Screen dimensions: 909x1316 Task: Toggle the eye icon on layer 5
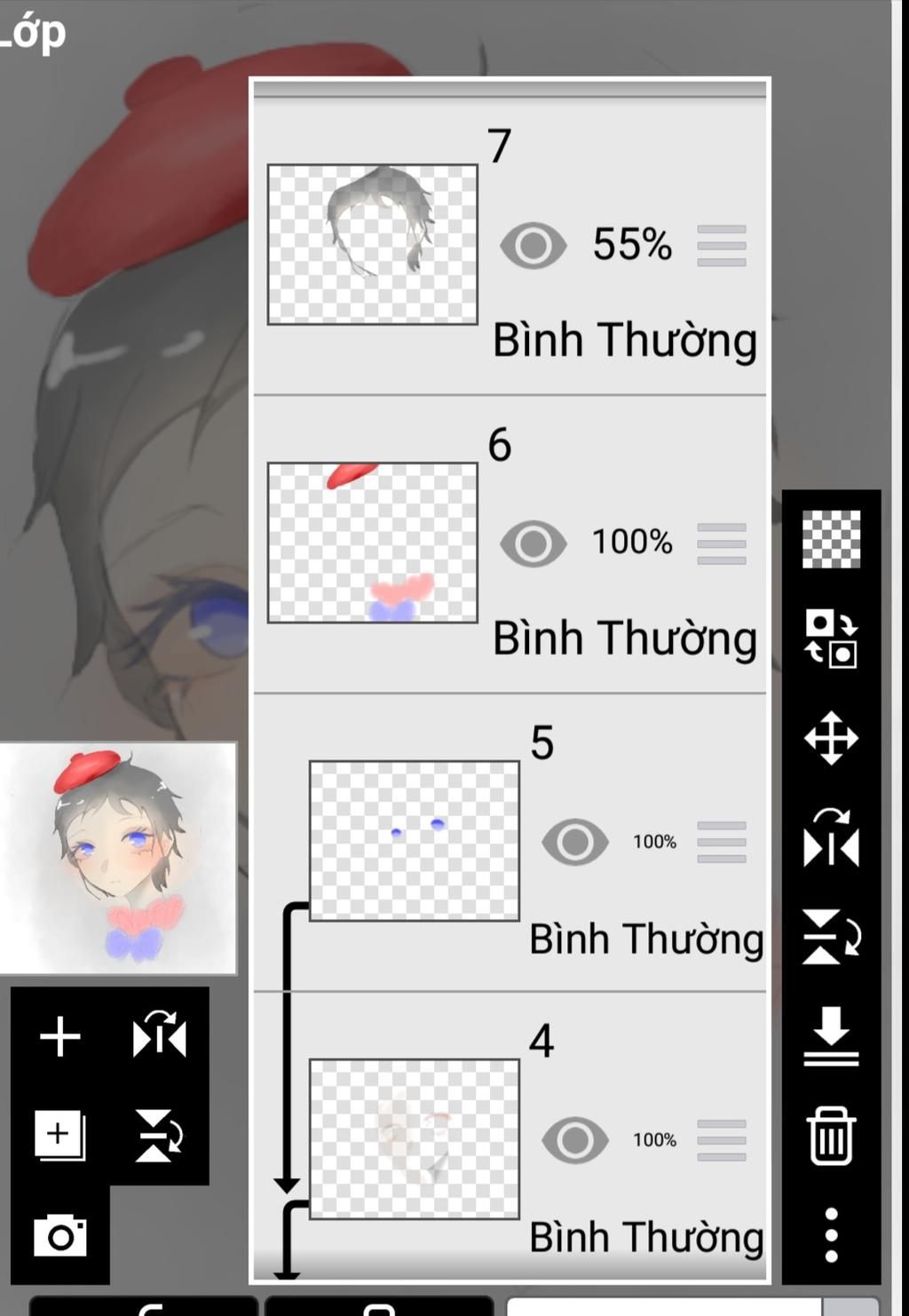(575, 842)
